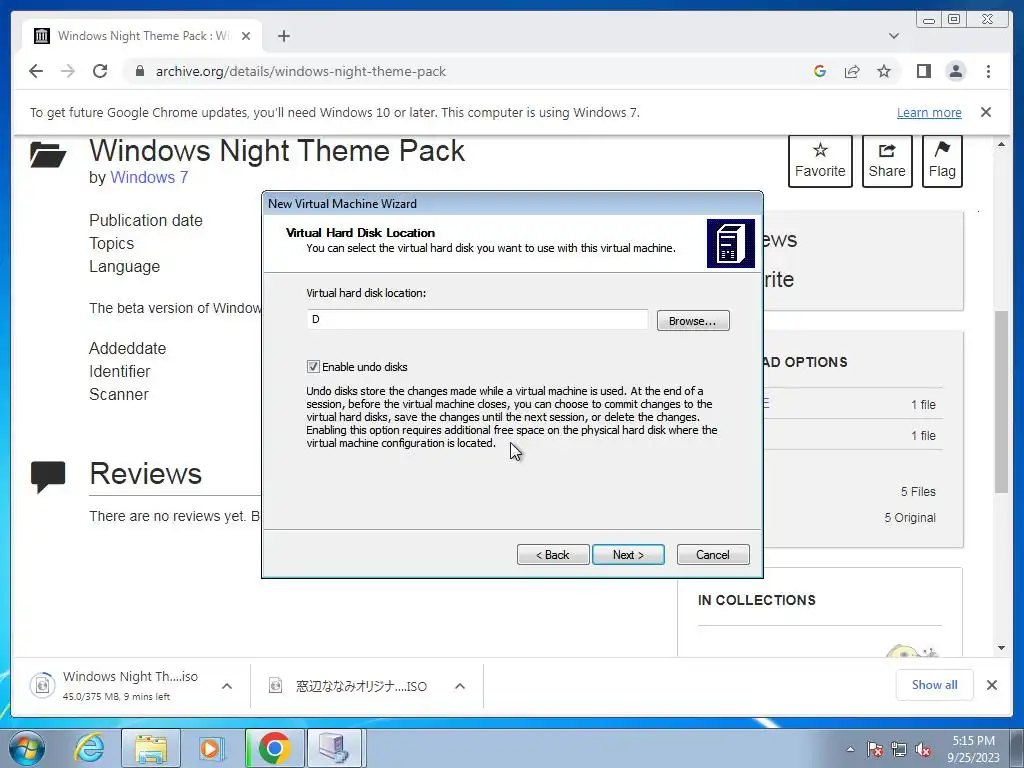This screenshot has height=768, width=1024.
Task: Click the folder icon beside the title
Action: click(x=48, y=155)
